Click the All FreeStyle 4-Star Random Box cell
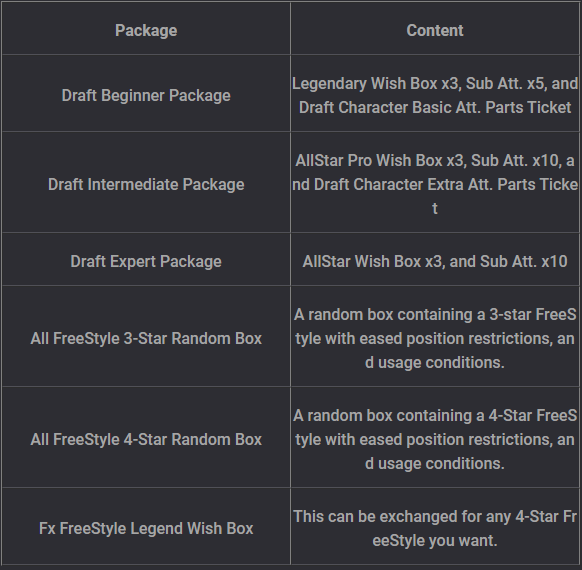 point(146,439)
